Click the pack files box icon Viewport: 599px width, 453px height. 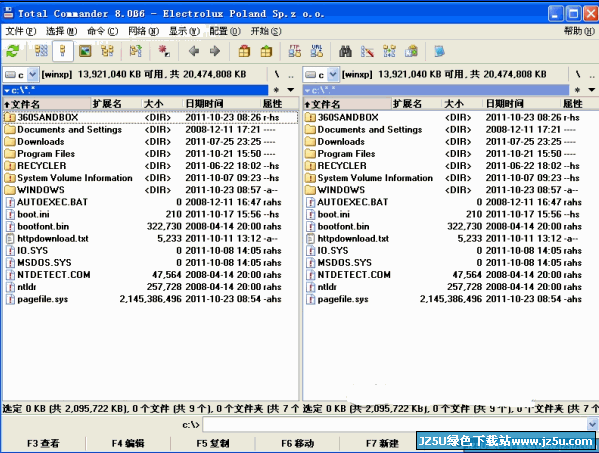click(244, 51)
